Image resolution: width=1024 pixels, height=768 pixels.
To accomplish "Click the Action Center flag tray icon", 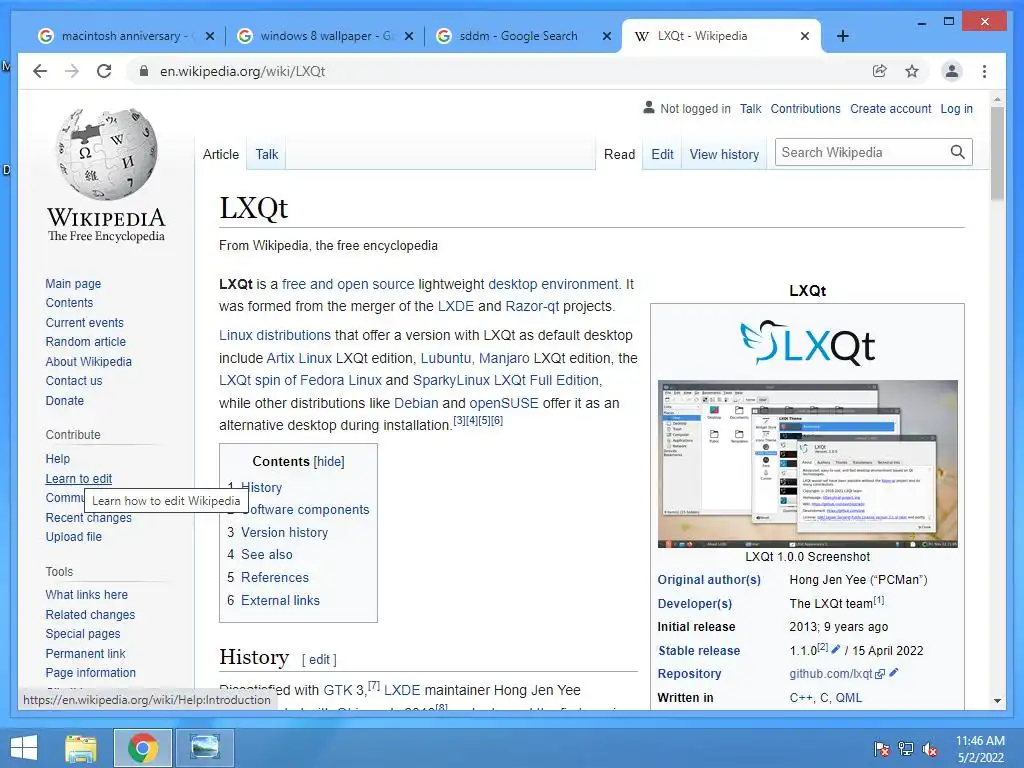I will click(x=881, y=749).
